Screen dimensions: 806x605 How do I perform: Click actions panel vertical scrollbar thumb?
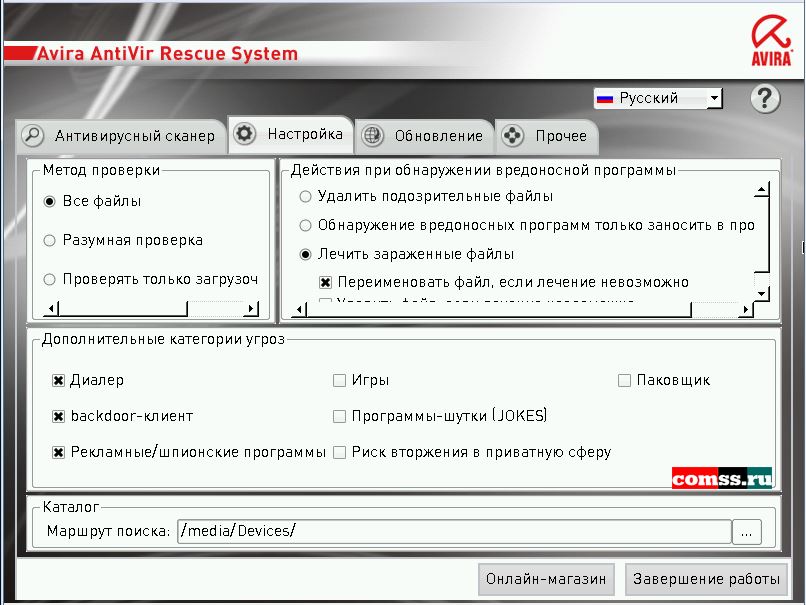coord(761,235)
